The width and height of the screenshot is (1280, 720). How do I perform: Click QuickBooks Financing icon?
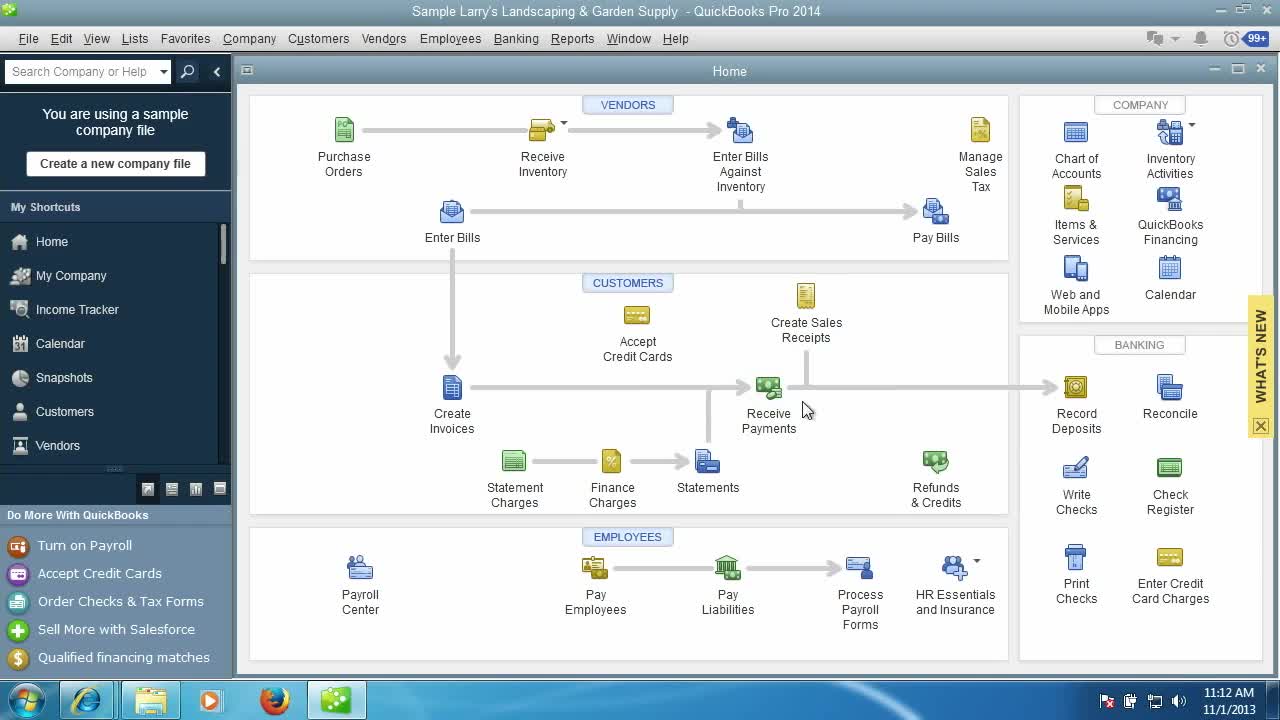click(x=1169, y=198)
